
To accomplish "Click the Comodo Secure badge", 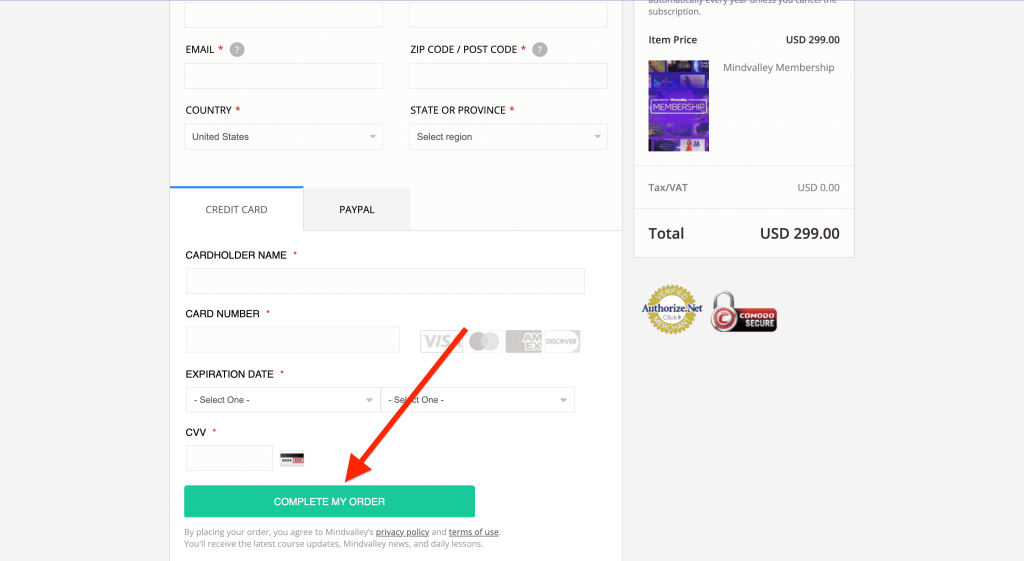I will tap(744, 312).
